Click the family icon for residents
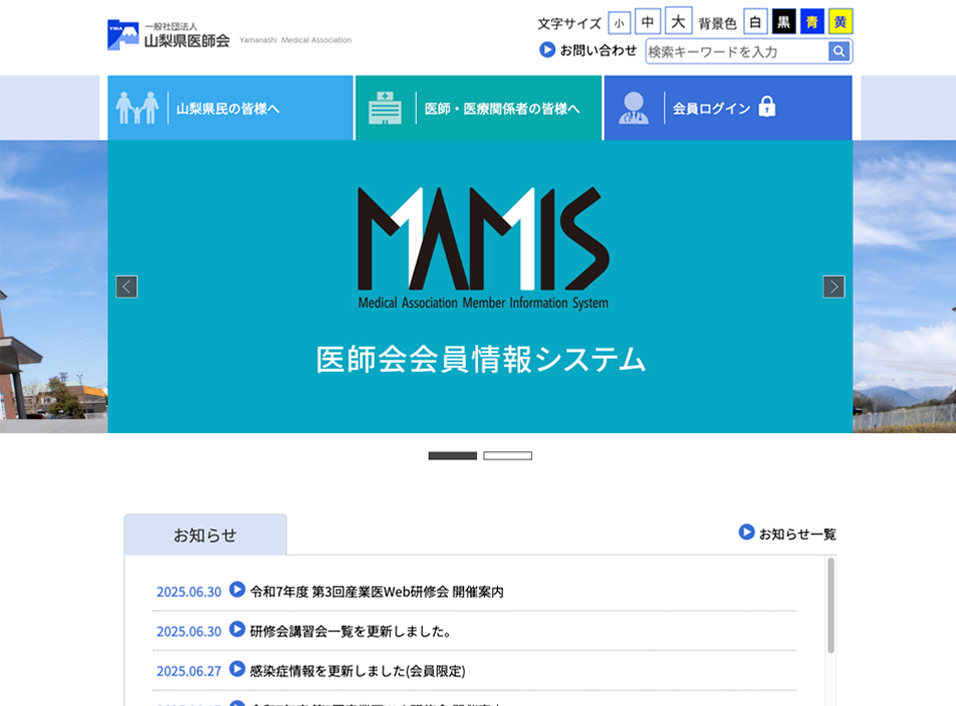This screenshot has height=706, width=956. pyautogui.click(x=137, y=108)
